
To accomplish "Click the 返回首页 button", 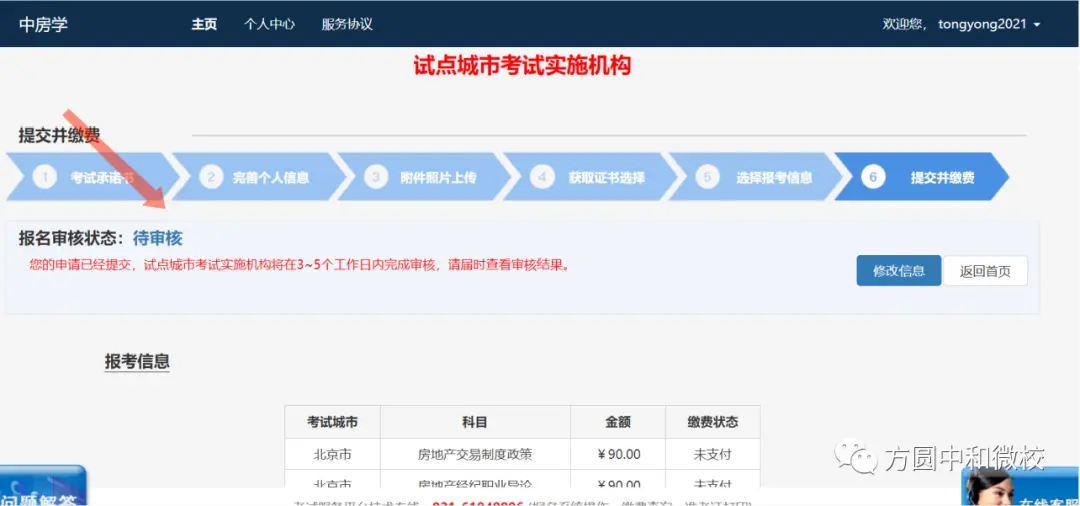I will point(985,271).
